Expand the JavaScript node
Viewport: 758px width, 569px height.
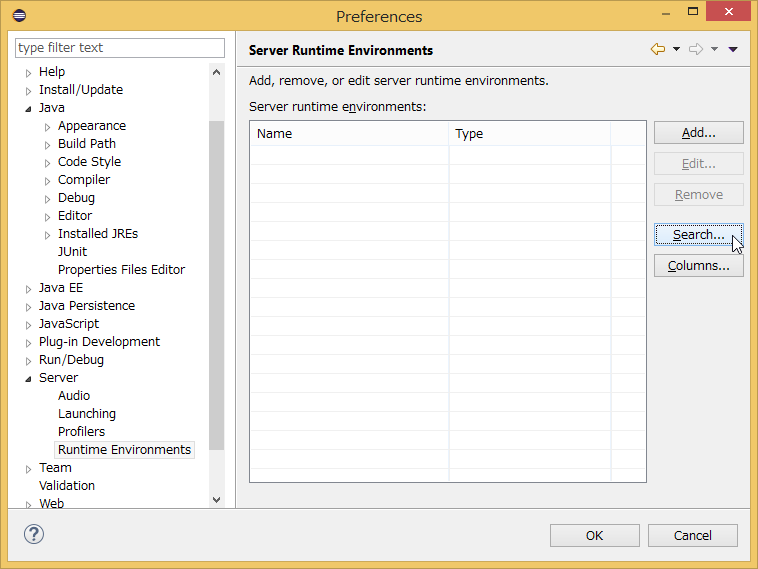[x=29, y=325]
